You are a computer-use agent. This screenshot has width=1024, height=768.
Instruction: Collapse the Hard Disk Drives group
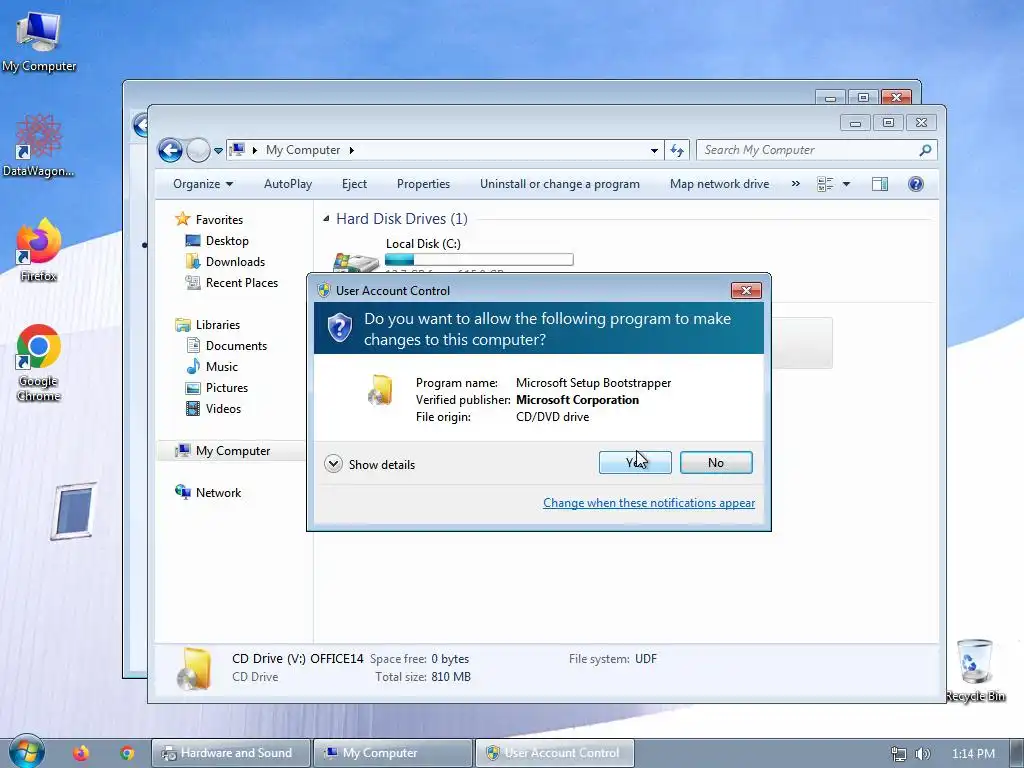coord(326,219)
